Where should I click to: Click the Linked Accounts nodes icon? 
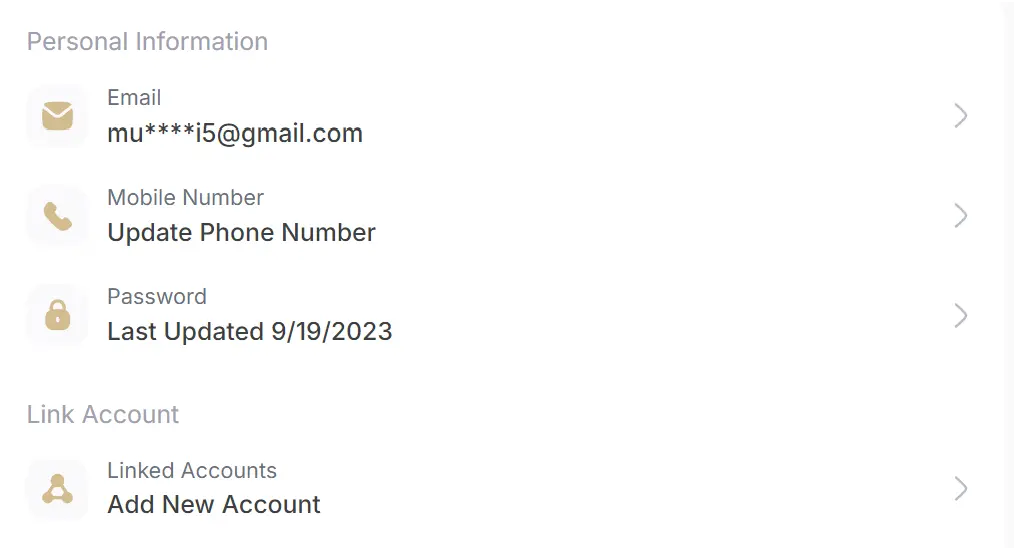pyautogui.click(x=58, y=489)
